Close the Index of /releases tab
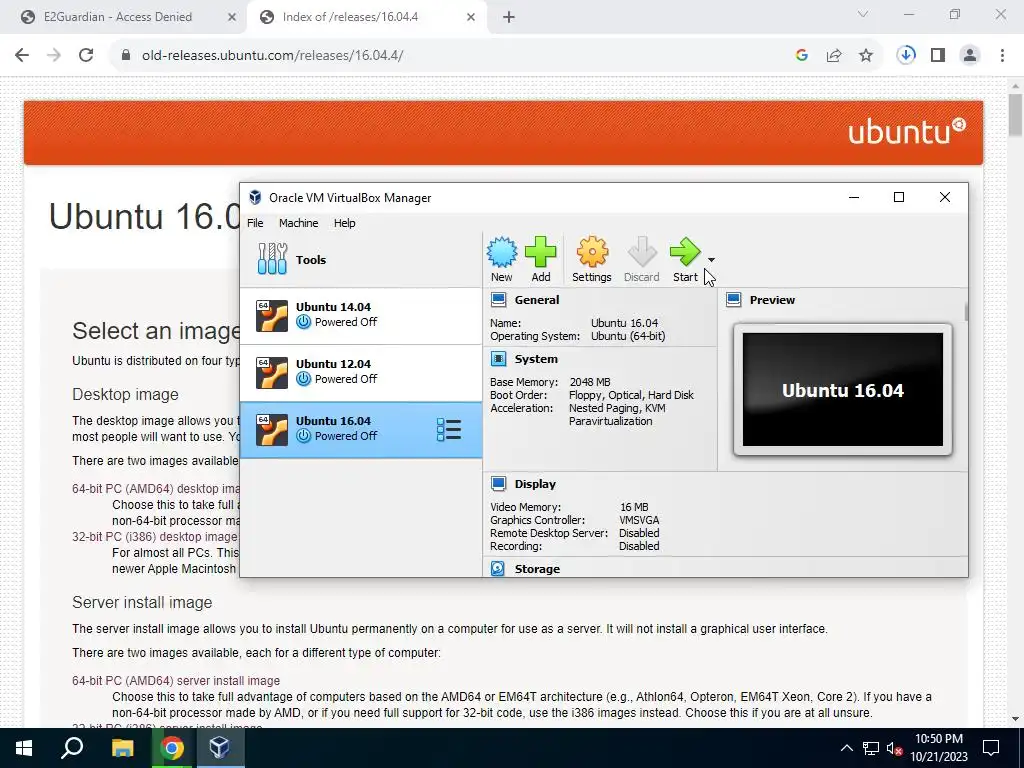This screenshot has width=1024, height=768. (471, 18)
